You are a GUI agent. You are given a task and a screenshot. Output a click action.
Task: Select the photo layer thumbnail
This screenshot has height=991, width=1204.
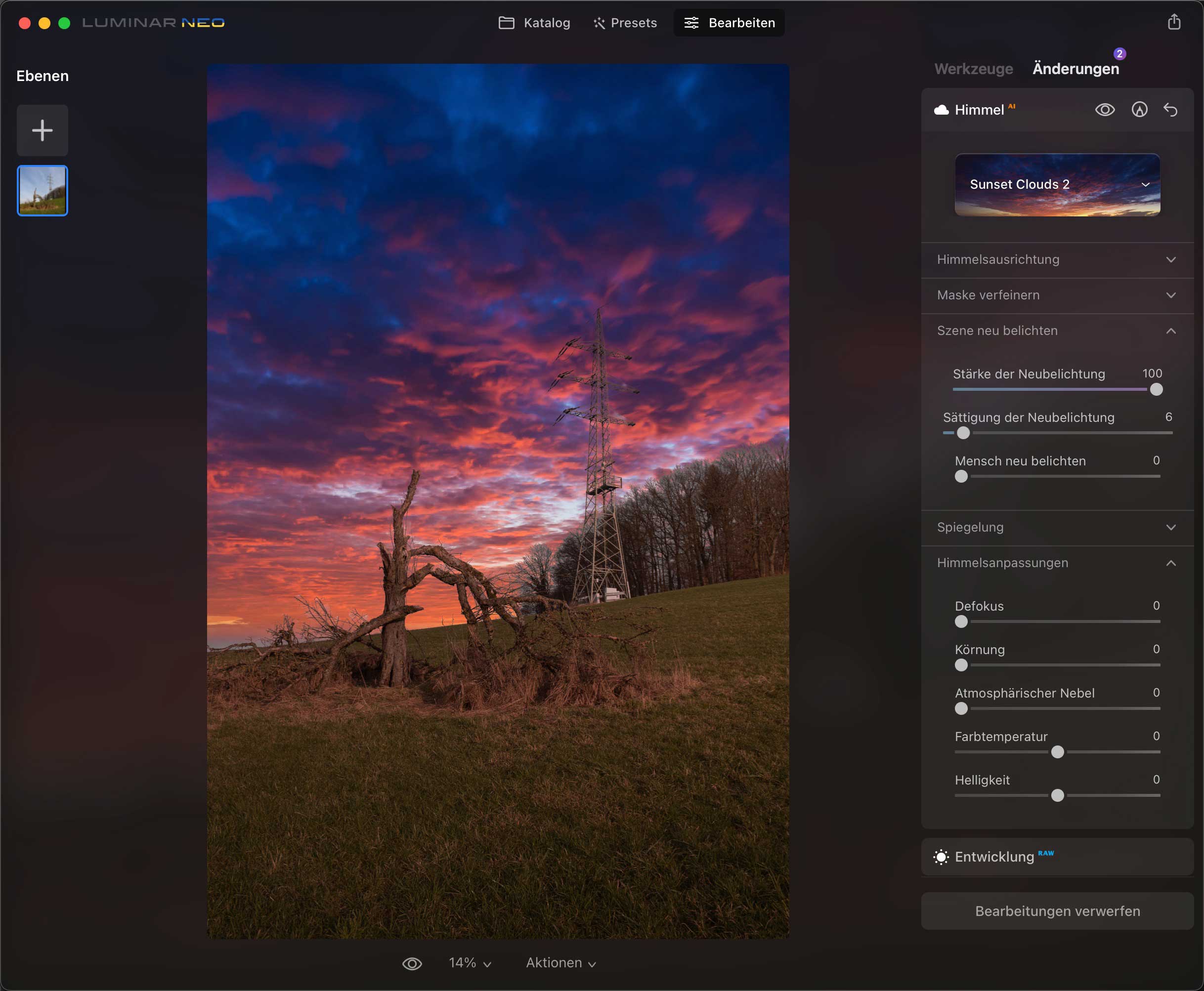point(43,191)
